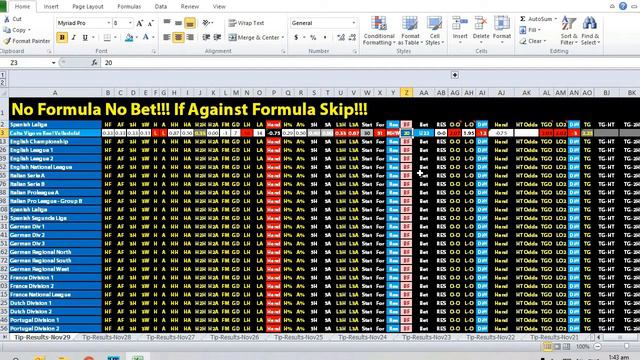
Task: Click the comma style button
Action: [325, 38]
